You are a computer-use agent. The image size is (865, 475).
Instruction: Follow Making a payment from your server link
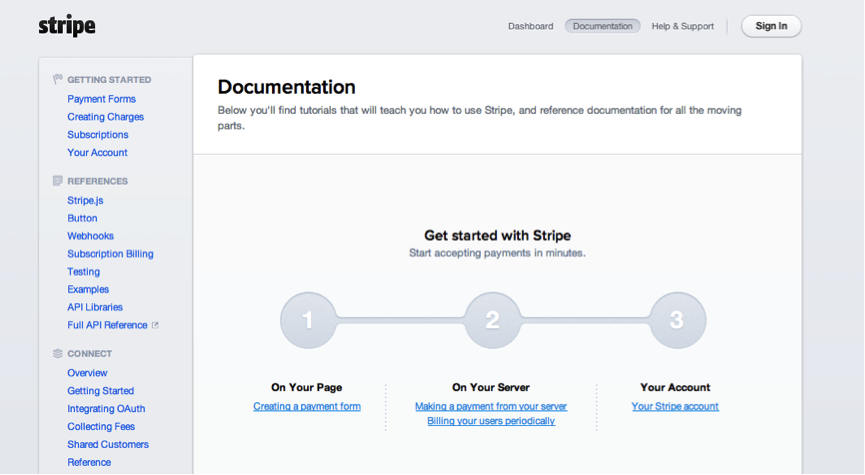coord(491,407)
